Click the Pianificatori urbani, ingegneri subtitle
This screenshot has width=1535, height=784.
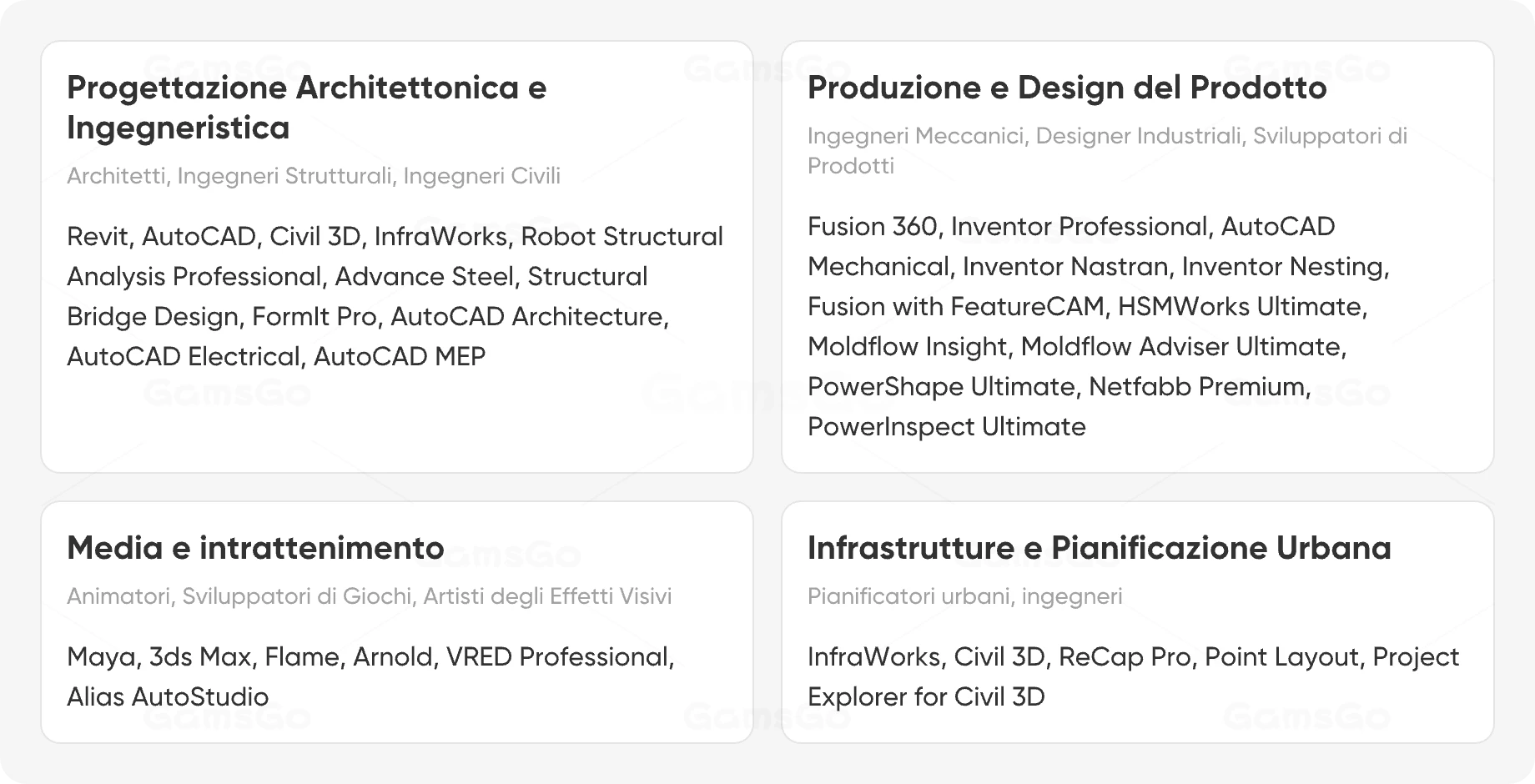point(965,596)
